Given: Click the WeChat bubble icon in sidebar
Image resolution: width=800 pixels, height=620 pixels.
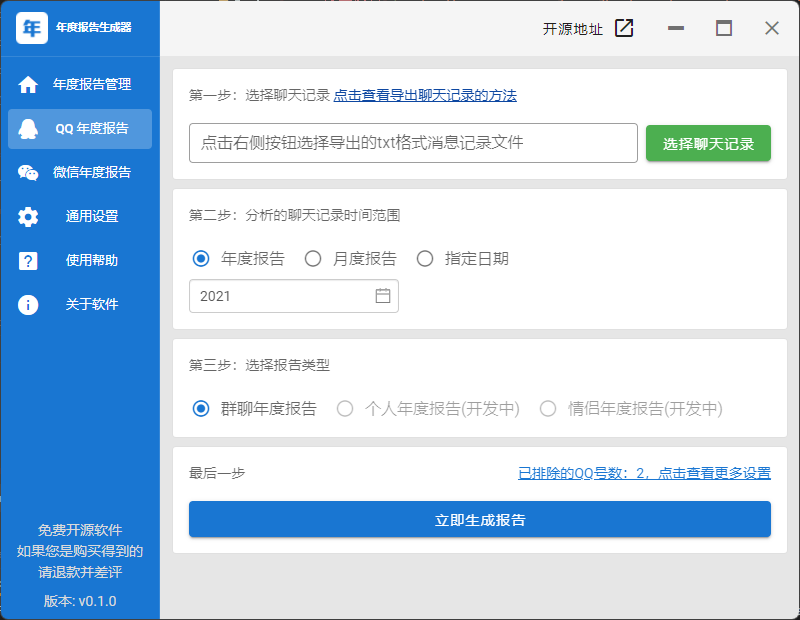Looking at the screenshot, I should tap(28, 173).
